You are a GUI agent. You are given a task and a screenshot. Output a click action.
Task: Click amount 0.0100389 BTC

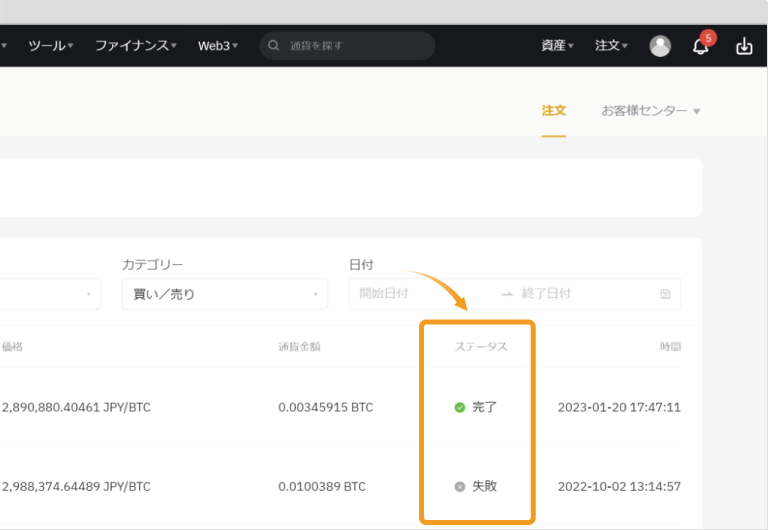(322, 487)
